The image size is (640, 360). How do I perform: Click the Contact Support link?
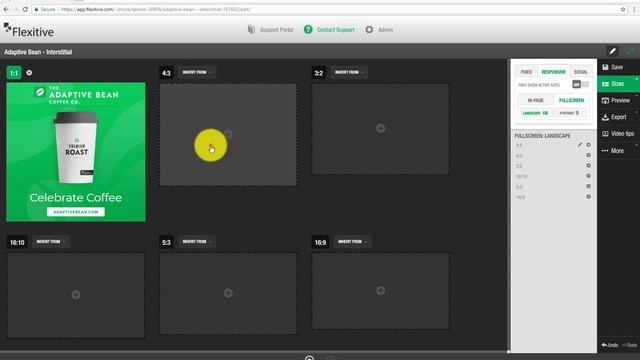tap(336, 30)
